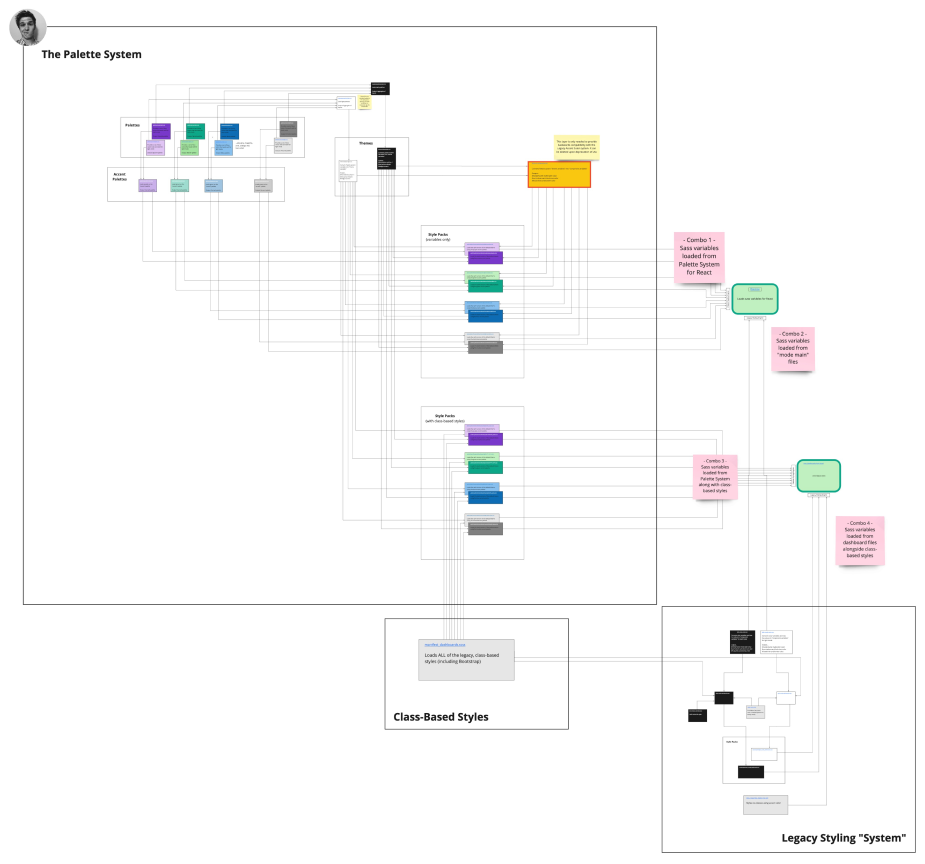925x864 pixels.
Task: Select the light purple card in Accent Palettes
Action: pyautogui.click(x=147, y=186)
